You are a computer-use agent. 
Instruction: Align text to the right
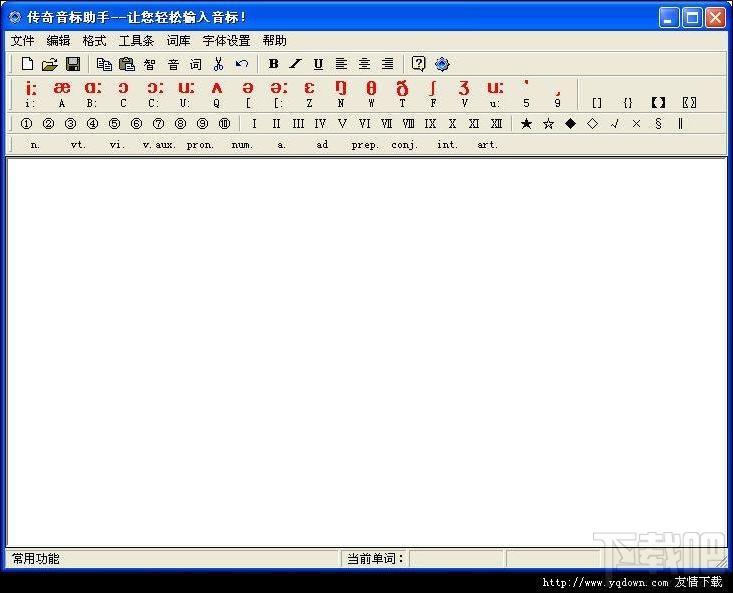tap(387, 64)
